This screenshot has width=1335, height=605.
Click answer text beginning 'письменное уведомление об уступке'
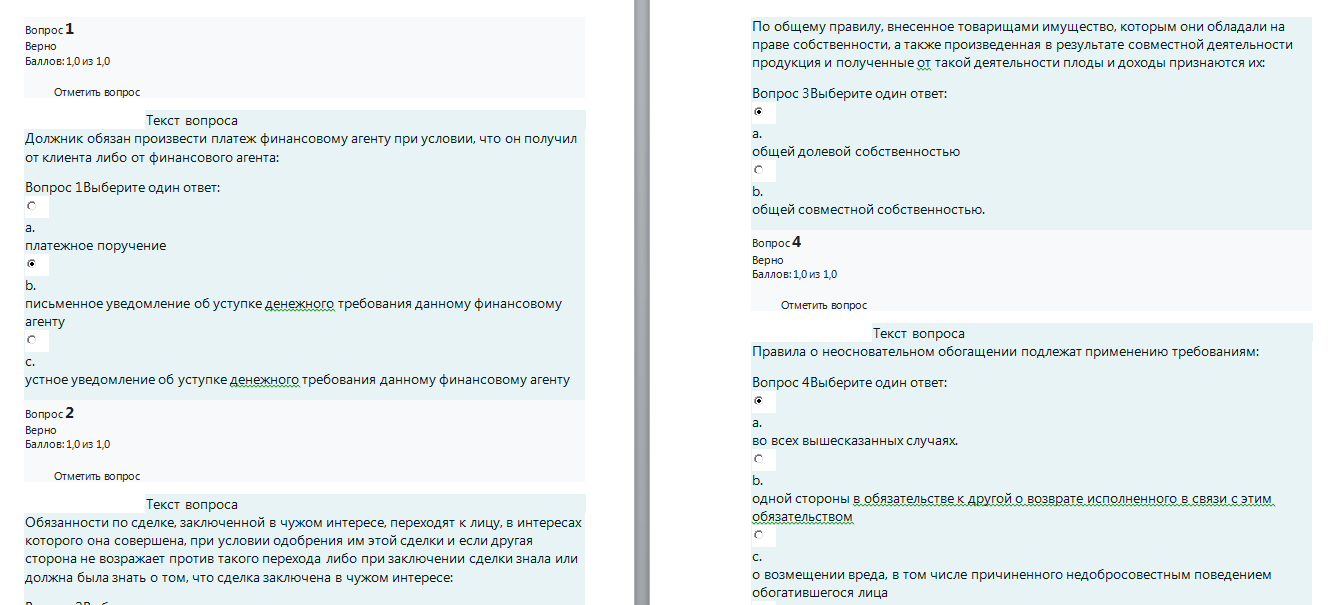[294, 313]
